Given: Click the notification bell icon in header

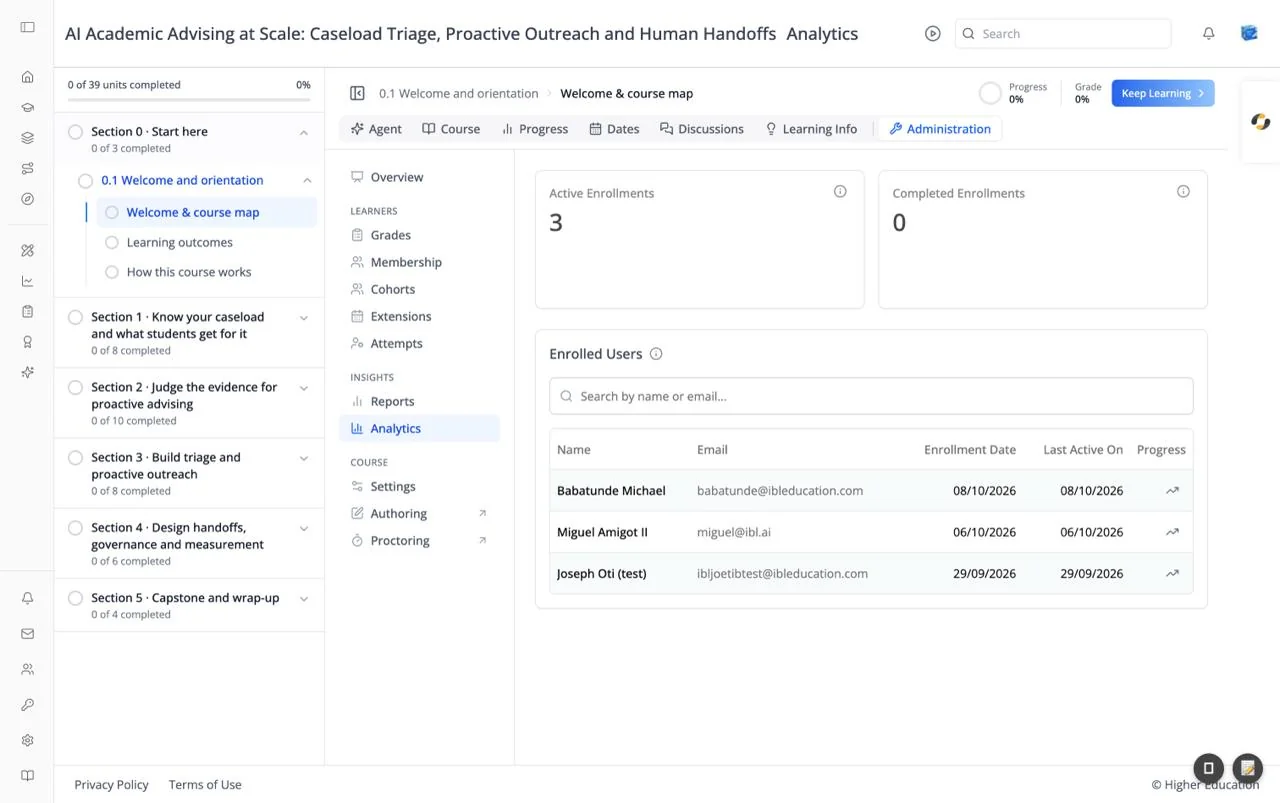Looking at the screenshot, I should coord(1208,33).
